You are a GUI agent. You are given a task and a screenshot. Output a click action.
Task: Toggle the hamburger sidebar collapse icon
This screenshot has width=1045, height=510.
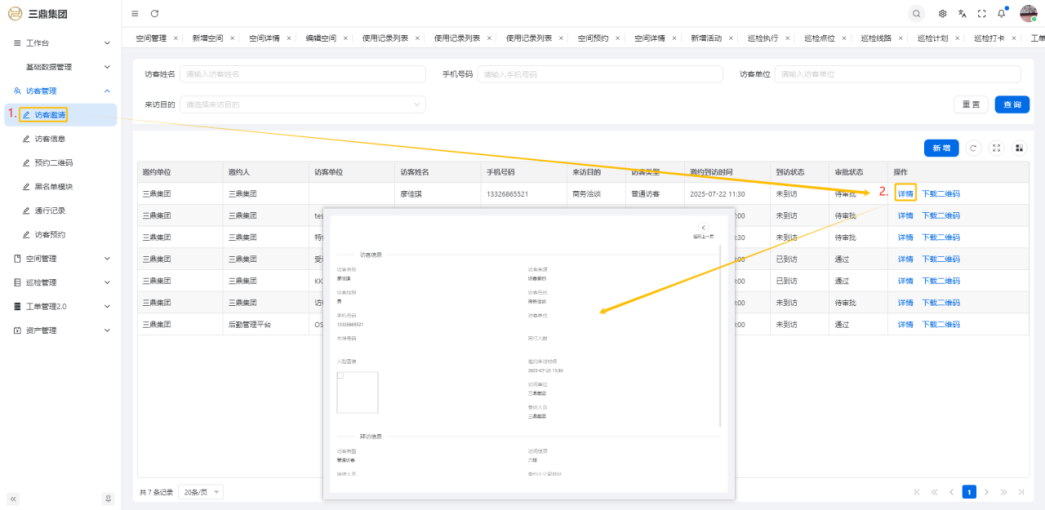tap(135, 13)
